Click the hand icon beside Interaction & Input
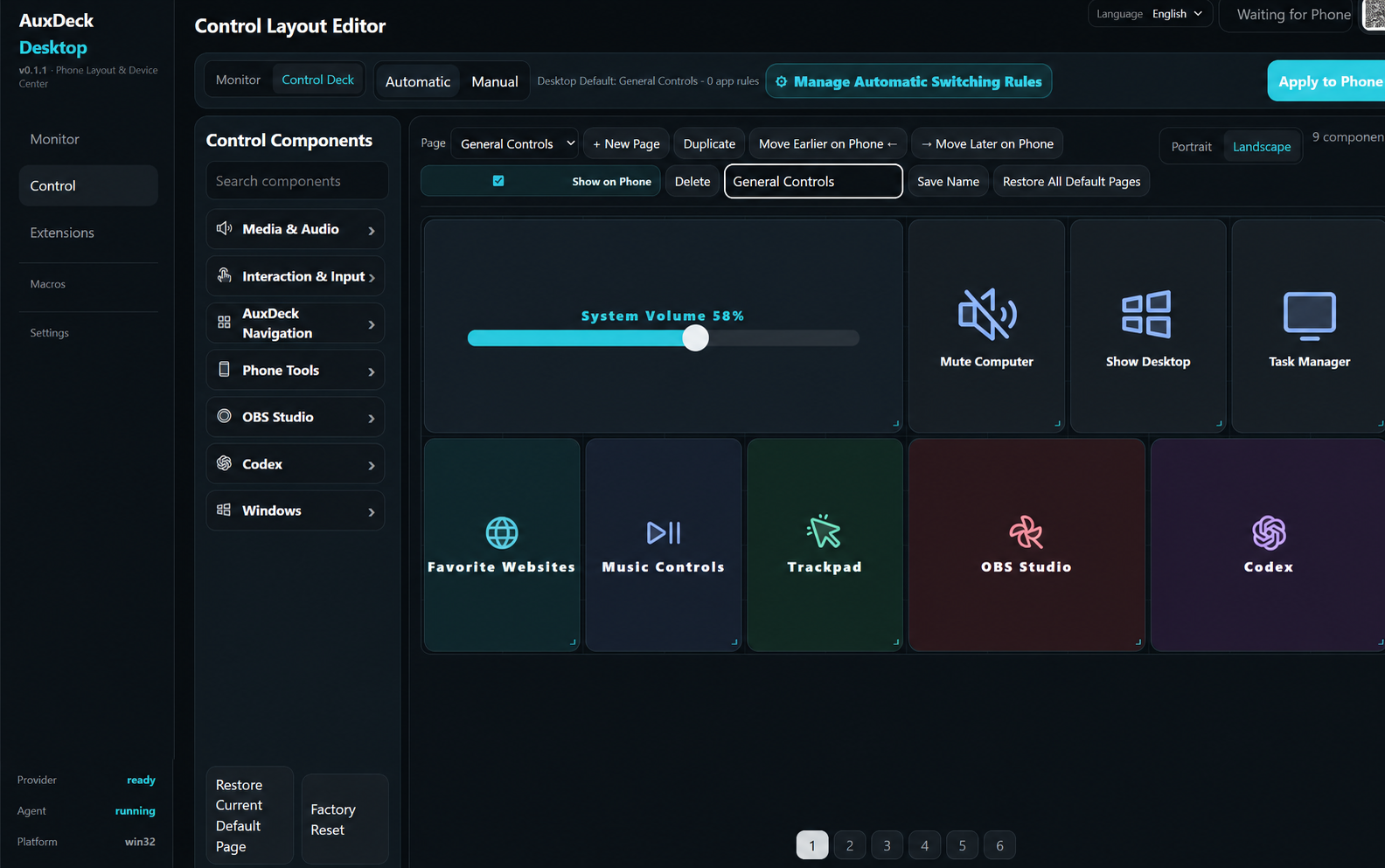1385x868 pixels. point(225,275)
